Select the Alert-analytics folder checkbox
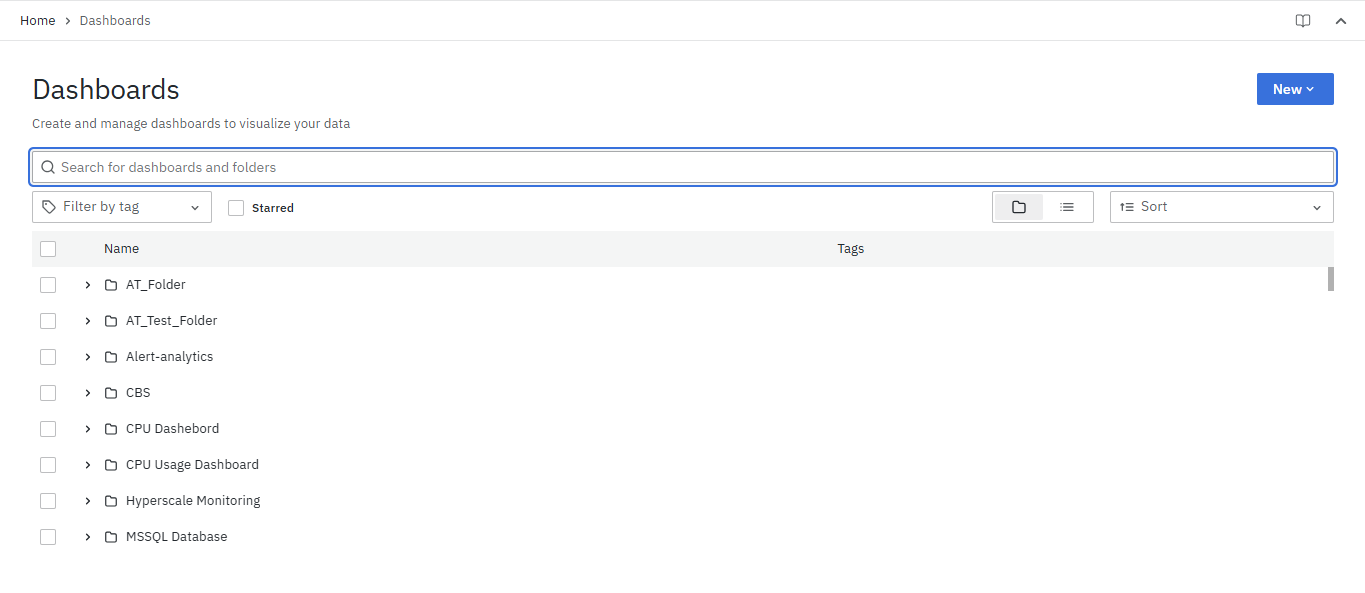 (x=48, y=357)
